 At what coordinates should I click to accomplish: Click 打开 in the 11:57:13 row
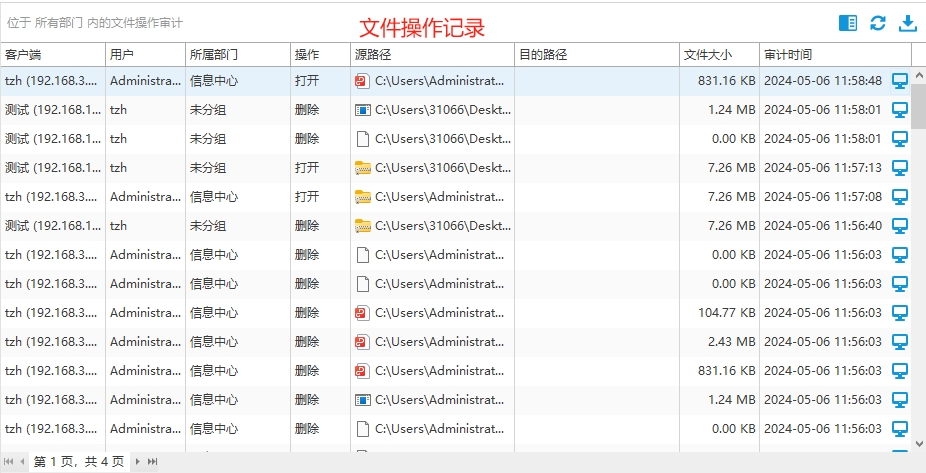(307, 168)
